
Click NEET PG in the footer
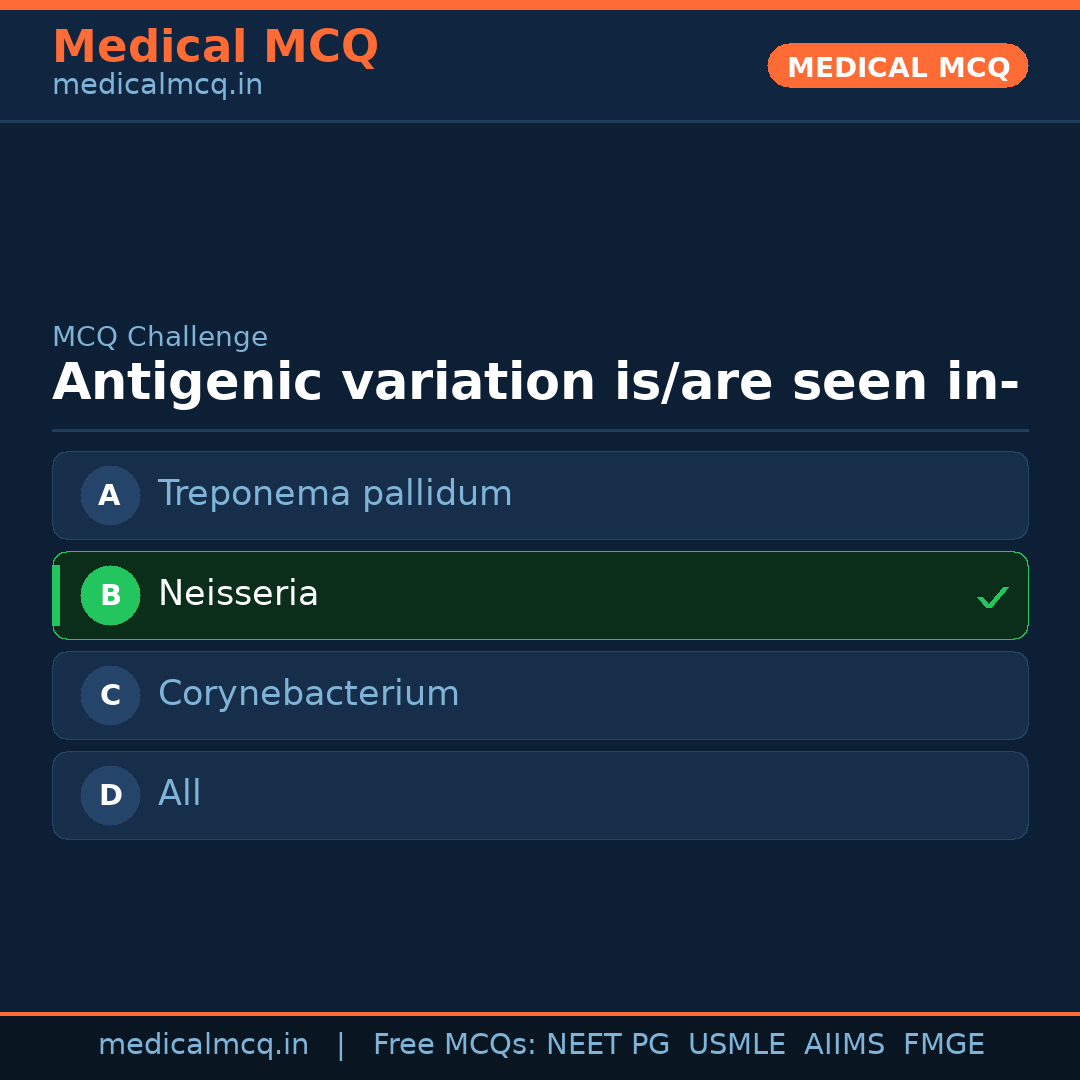tap(608, 1045)
